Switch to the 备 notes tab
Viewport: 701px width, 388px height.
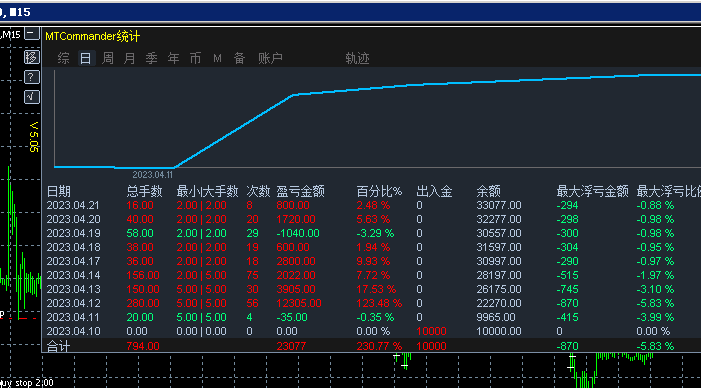[x=240, y=58]
